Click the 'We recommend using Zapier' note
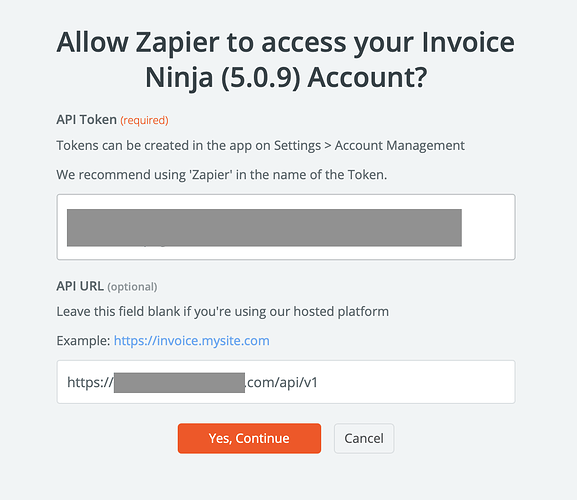 coord(222,175)
